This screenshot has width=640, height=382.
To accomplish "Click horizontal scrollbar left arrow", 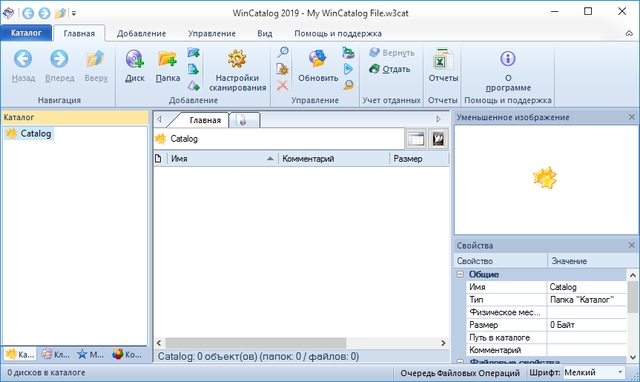I will point(159,343).
